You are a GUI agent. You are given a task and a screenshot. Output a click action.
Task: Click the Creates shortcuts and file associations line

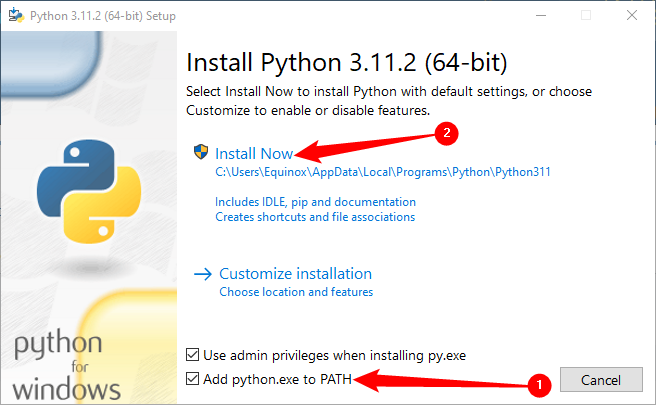315,216
